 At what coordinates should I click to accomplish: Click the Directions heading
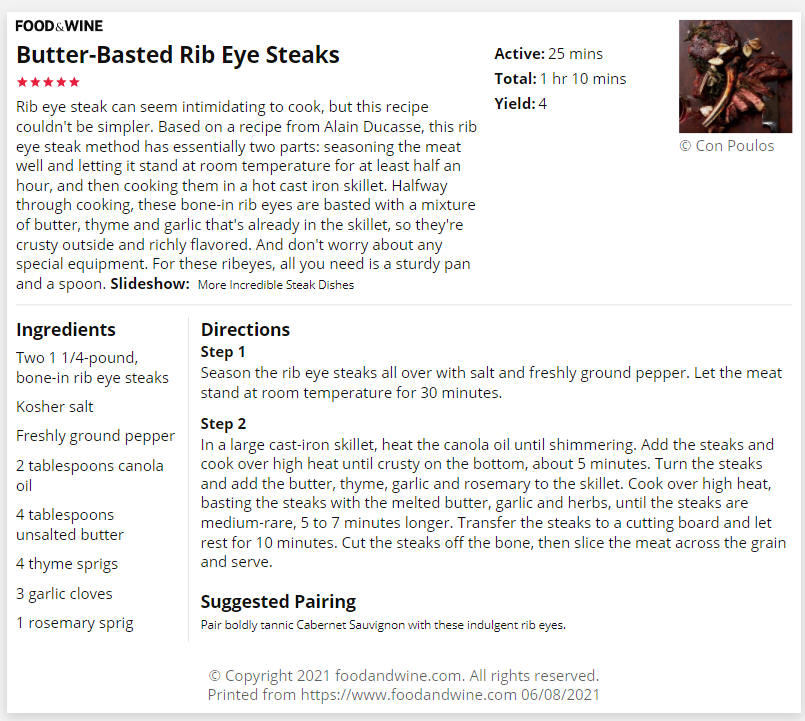pyautogui.click(x=245, y=329)
